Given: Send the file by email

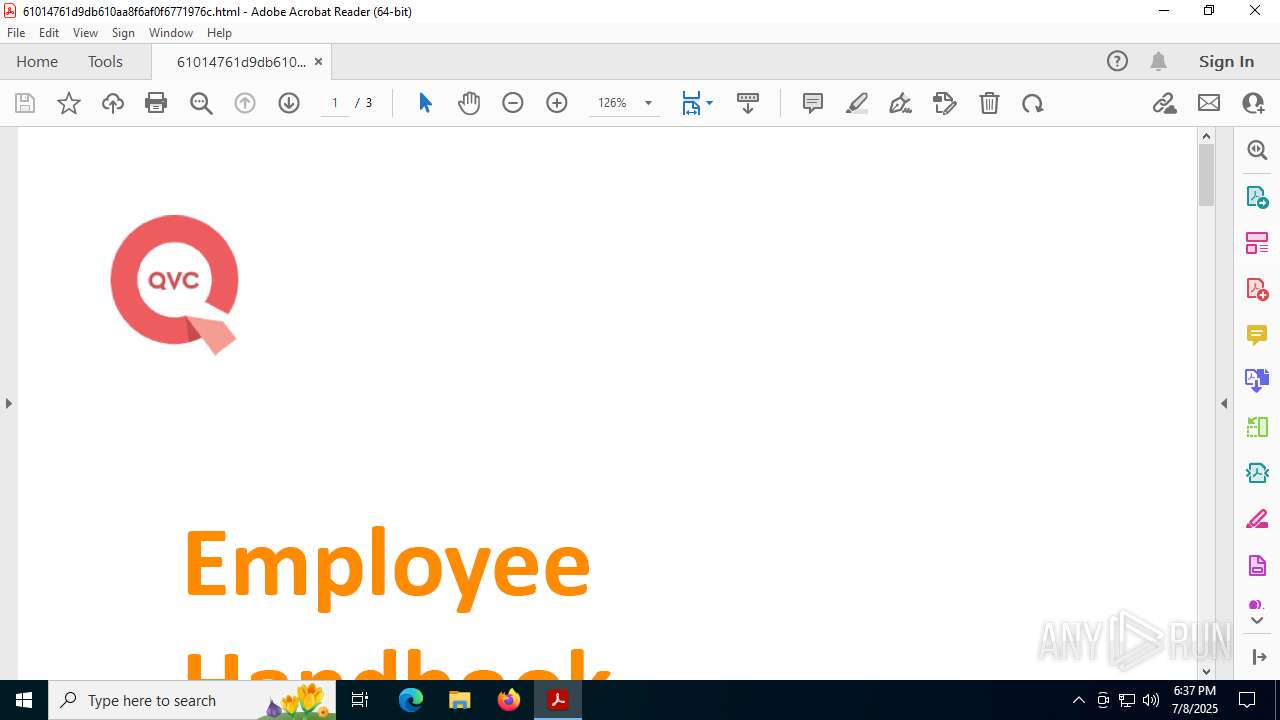Looking at the screenshot, I should [1209, 103].
